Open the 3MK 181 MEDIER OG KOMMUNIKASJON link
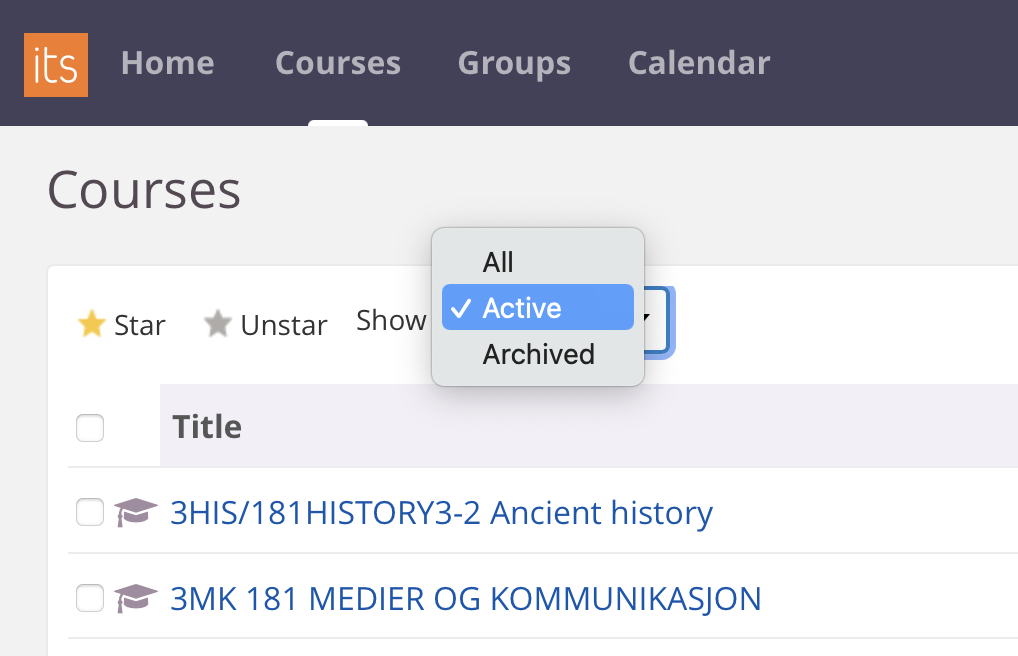The image size is (1018, 656). coord(465,598)
